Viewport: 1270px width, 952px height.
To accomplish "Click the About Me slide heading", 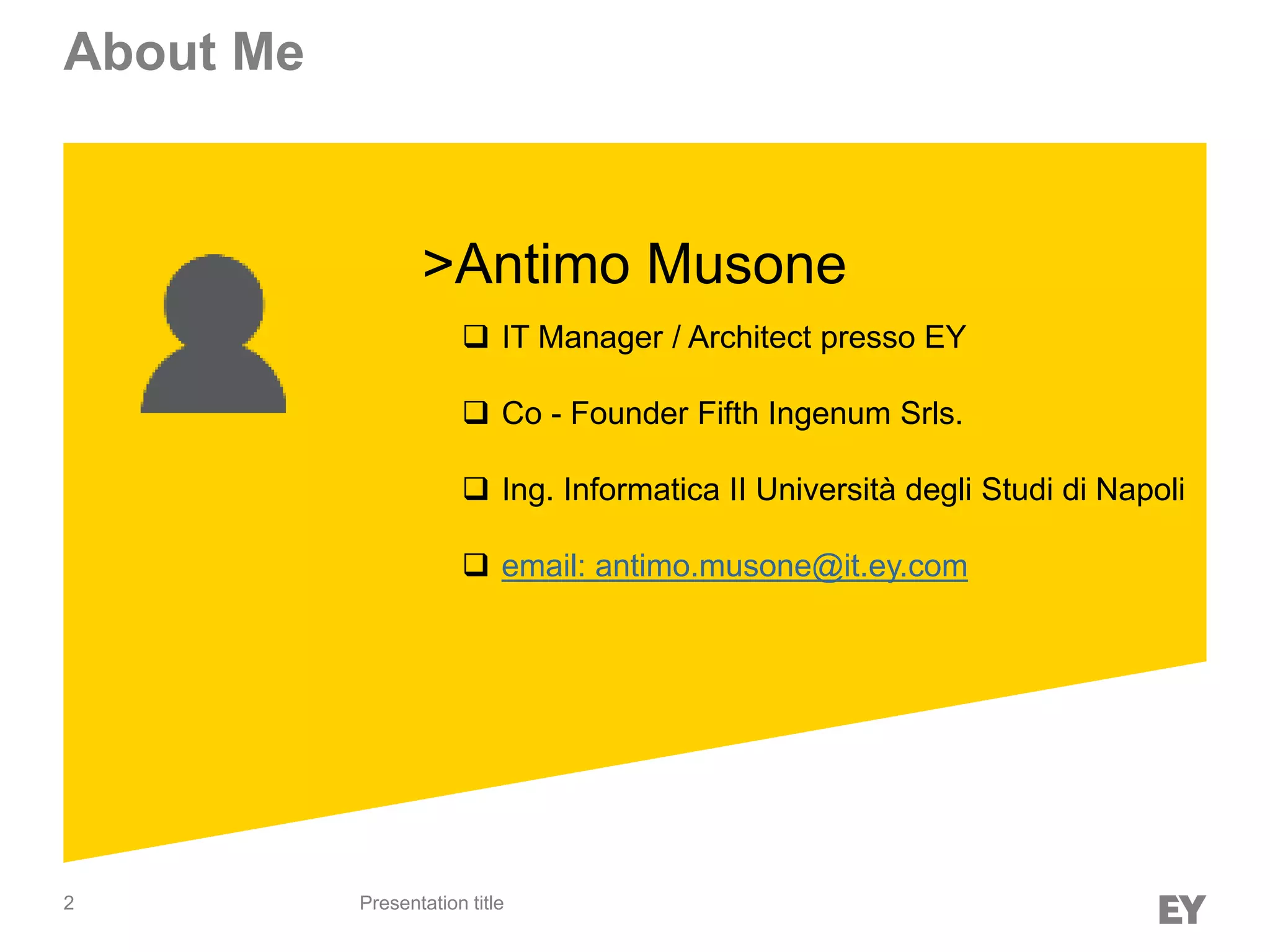I will [184, 52].
